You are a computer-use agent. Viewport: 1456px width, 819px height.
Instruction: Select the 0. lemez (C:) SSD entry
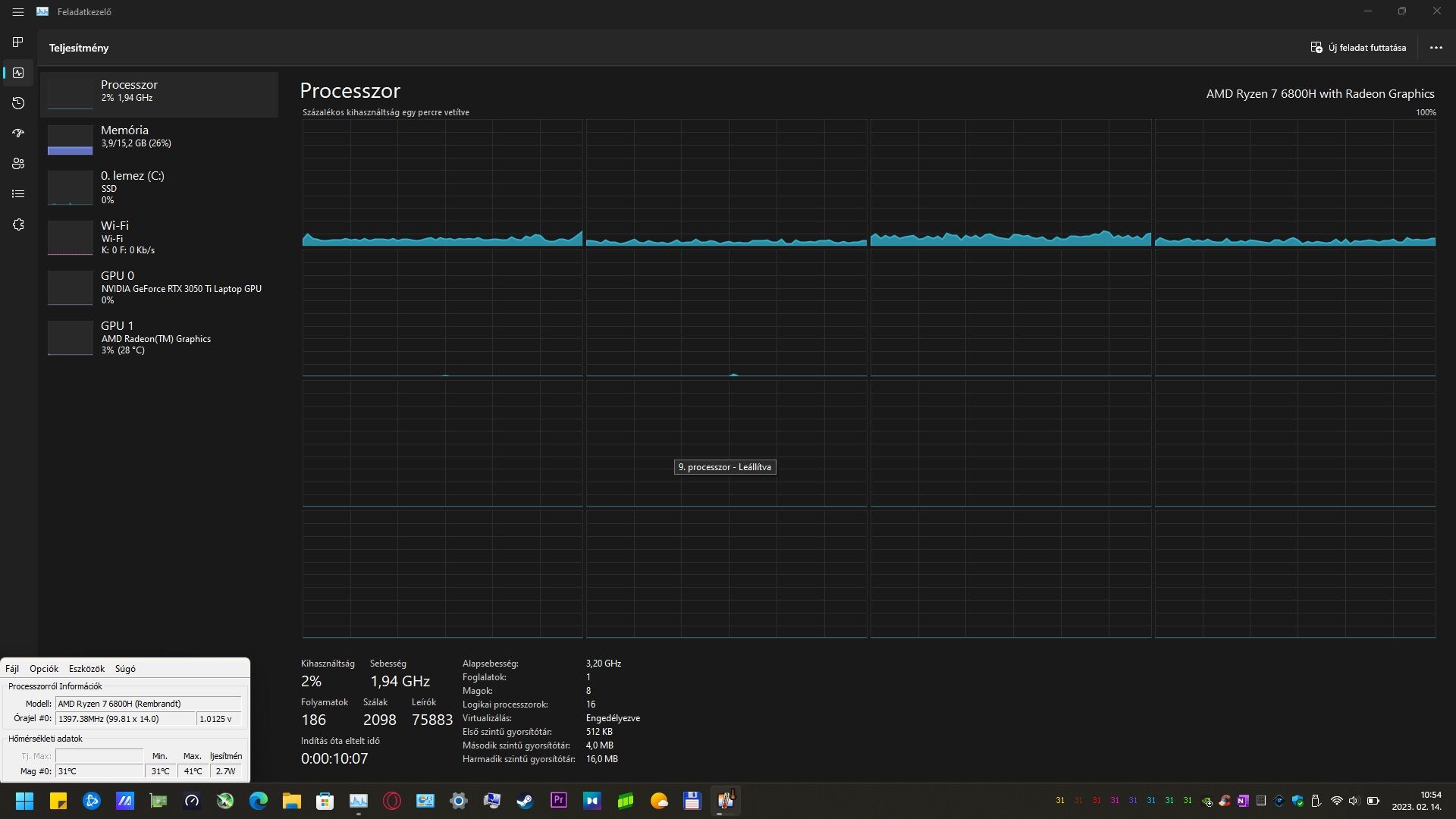coord(159,187)
